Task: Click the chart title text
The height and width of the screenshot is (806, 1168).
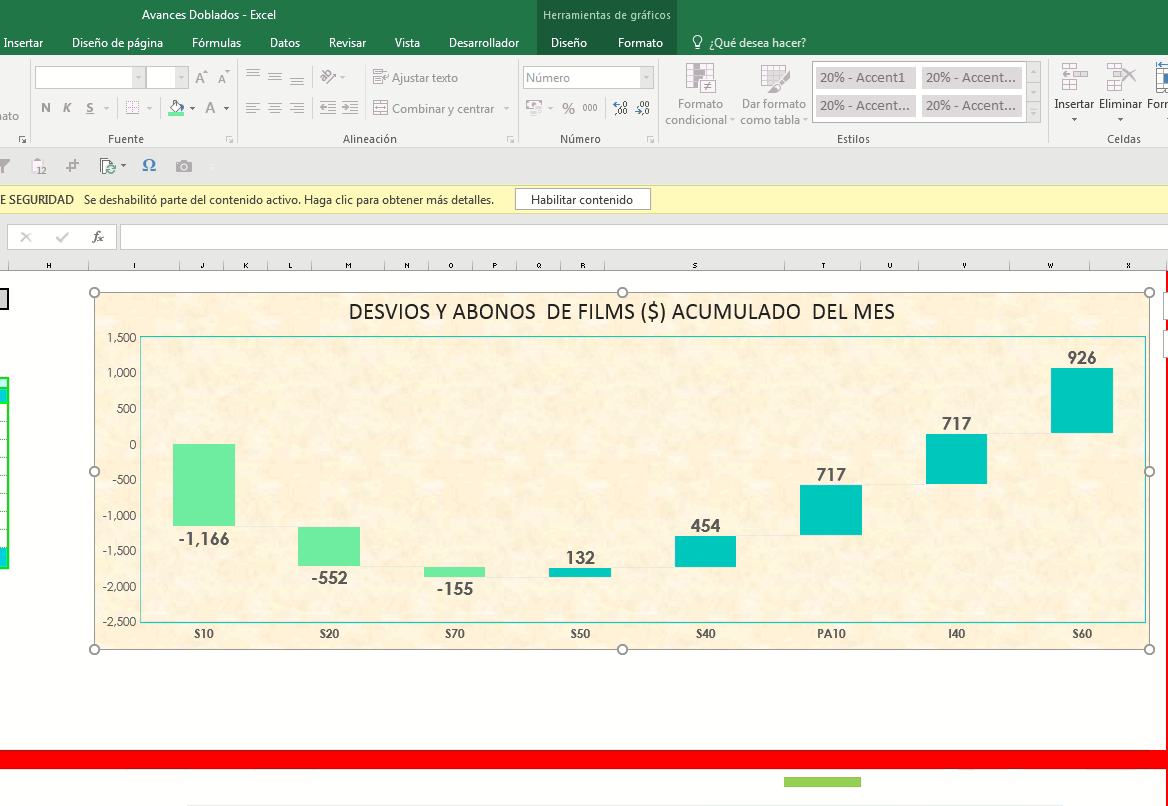Action: 621,312
